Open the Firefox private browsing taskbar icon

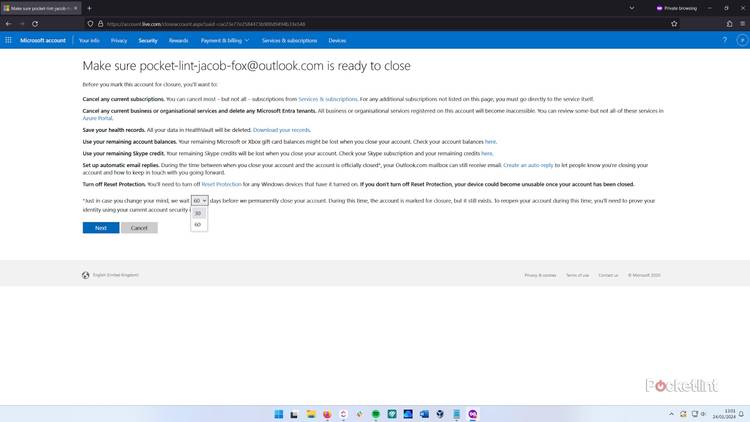tap(473, 414)
